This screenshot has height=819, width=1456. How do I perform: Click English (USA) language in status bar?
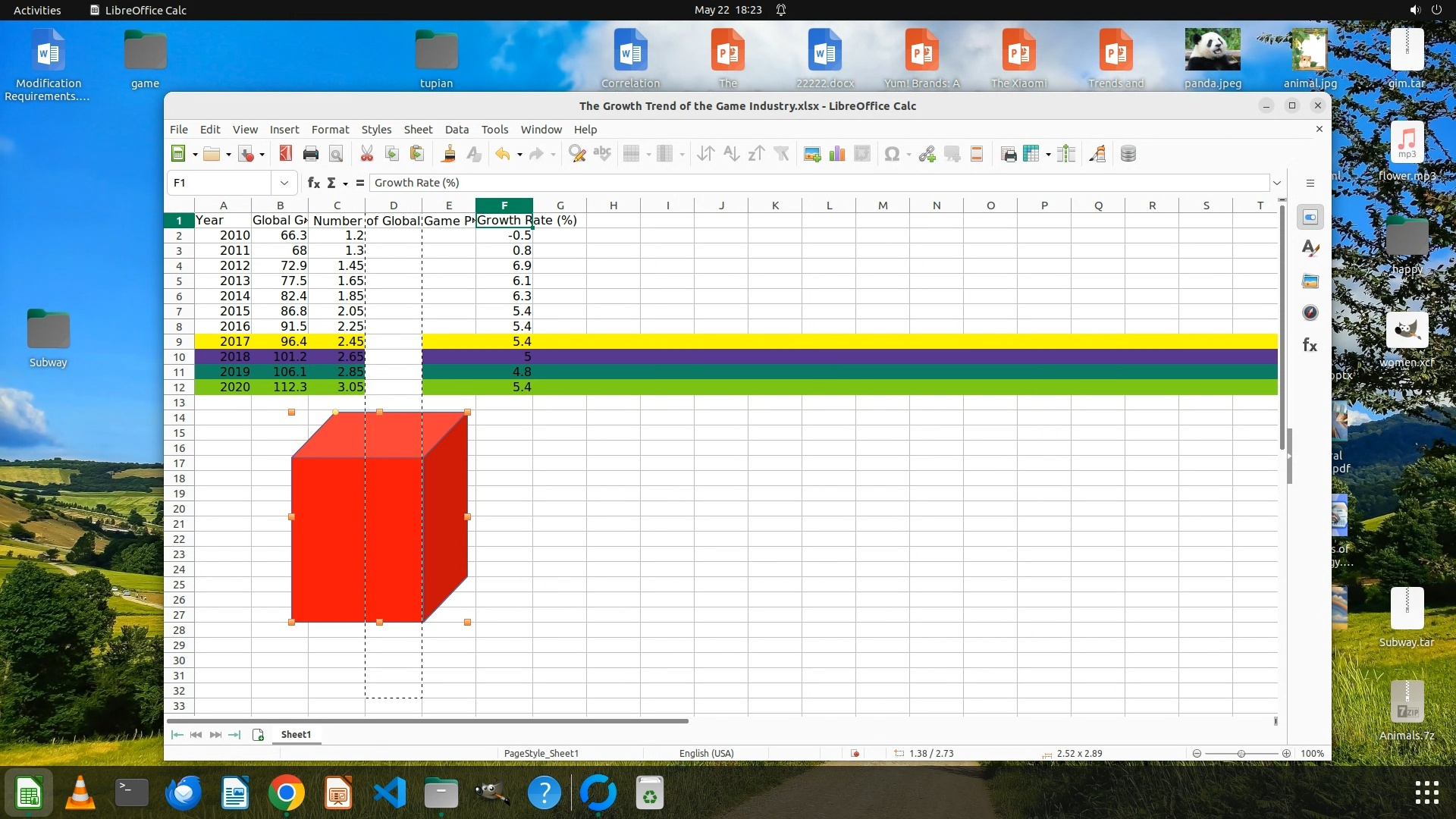[x=706, y=753]
